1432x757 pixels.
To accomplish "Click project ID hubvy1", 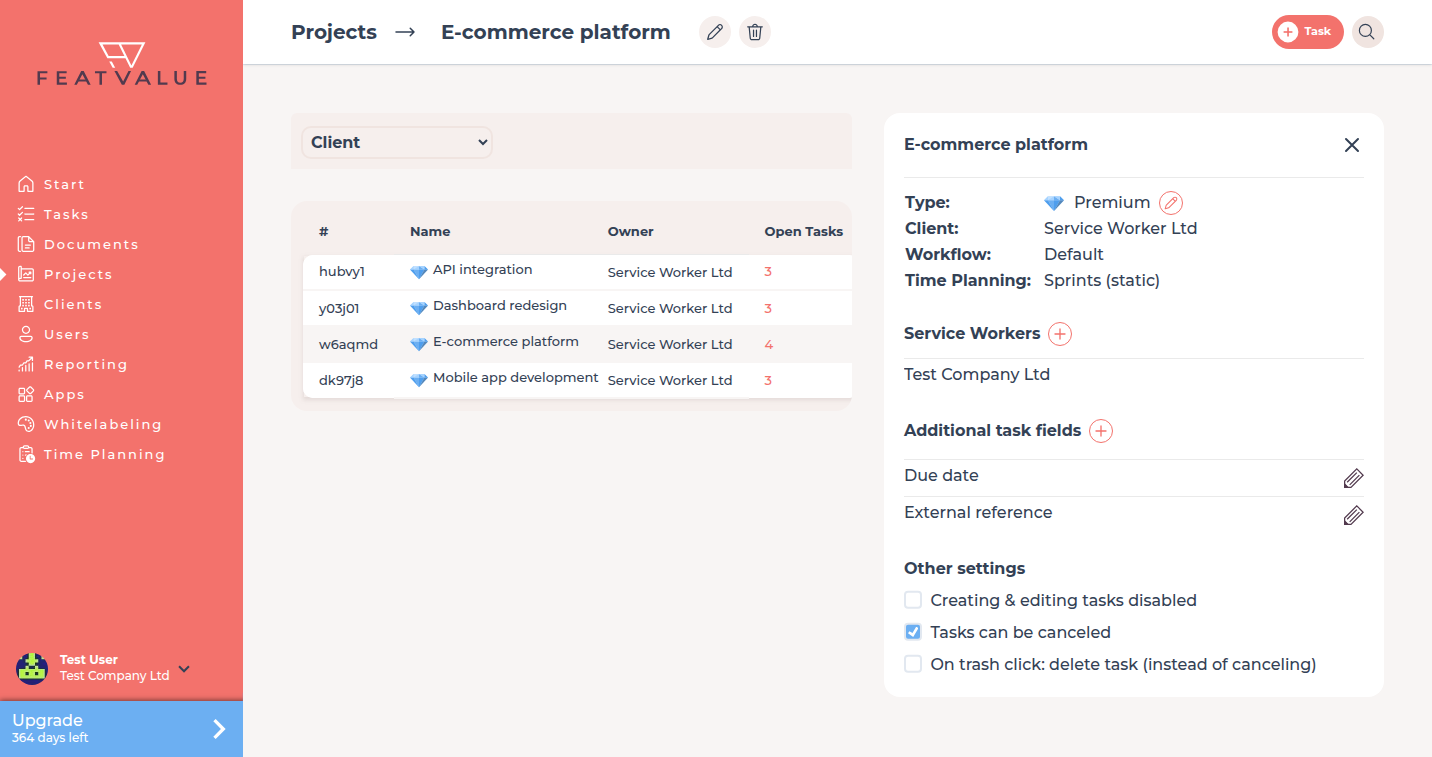I will coord(342,272).
